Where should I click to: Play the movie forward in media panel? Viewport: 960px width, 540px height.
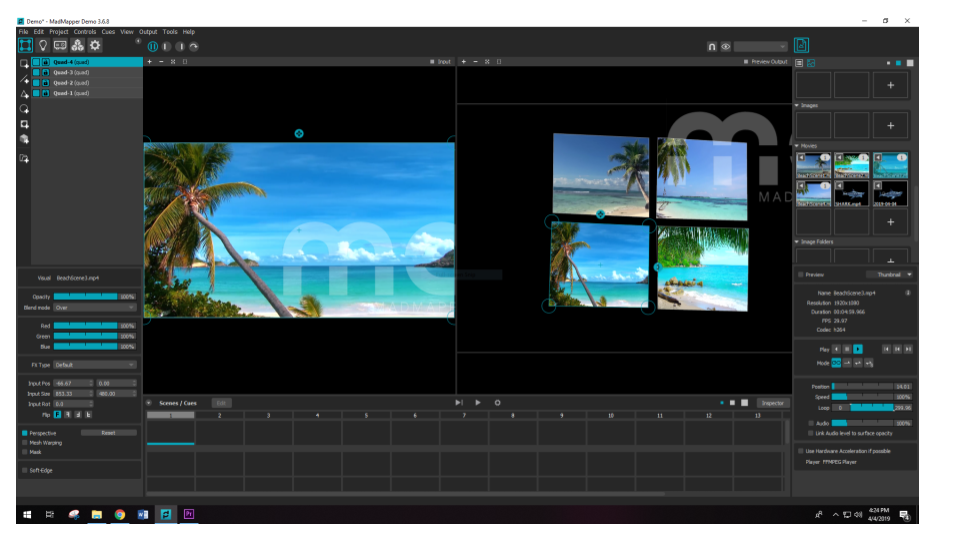(858, 349)
